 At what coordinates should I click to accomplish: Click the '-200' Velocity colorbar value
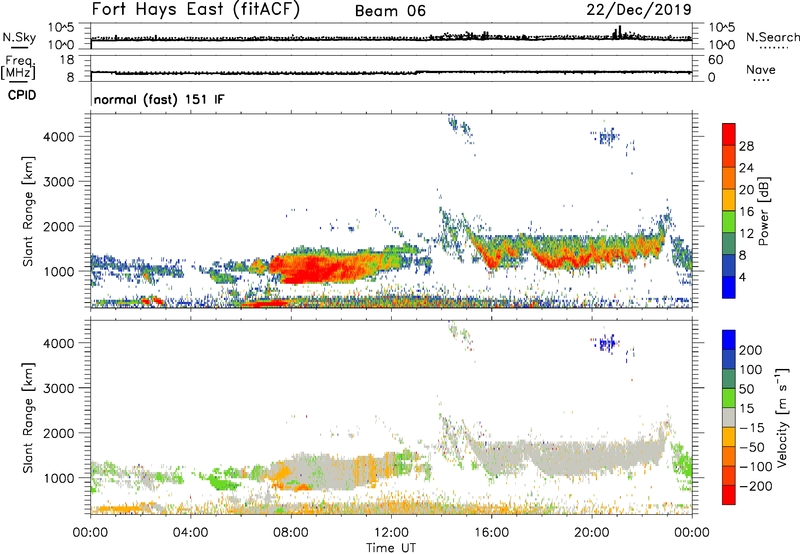pos(756,486)
